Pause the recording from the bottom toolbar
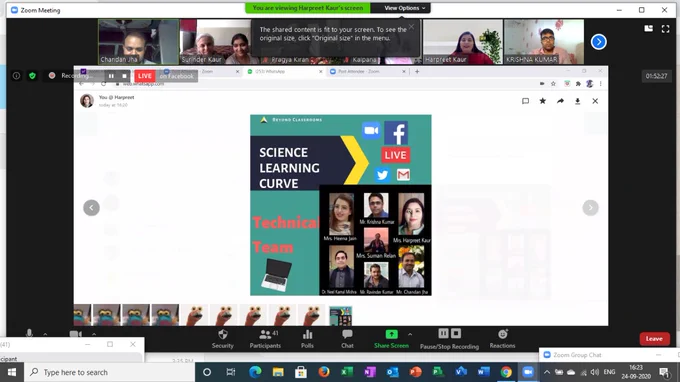The width and height of the screenshot is (680, 382). [443, 333]
